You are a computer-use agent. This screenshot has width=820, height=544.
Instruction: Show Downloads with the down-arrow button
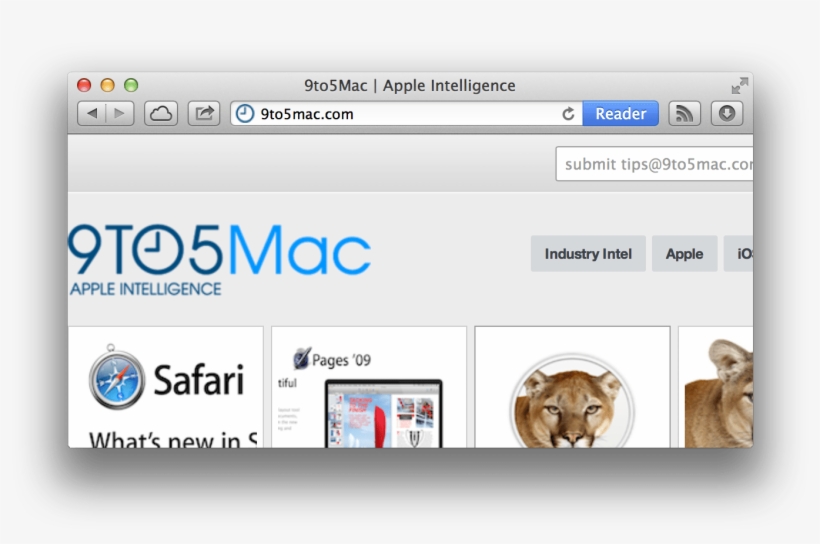pyautogui.click(x=727, y=114)
